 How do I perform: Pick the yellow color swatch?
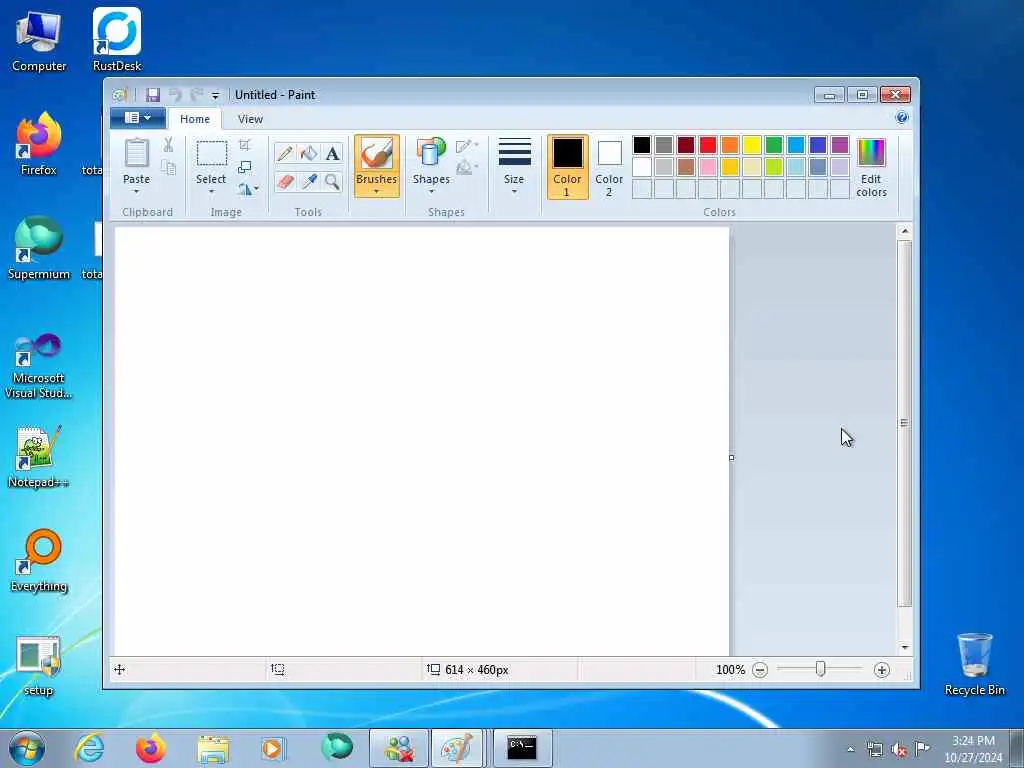[x=752, y=145]
